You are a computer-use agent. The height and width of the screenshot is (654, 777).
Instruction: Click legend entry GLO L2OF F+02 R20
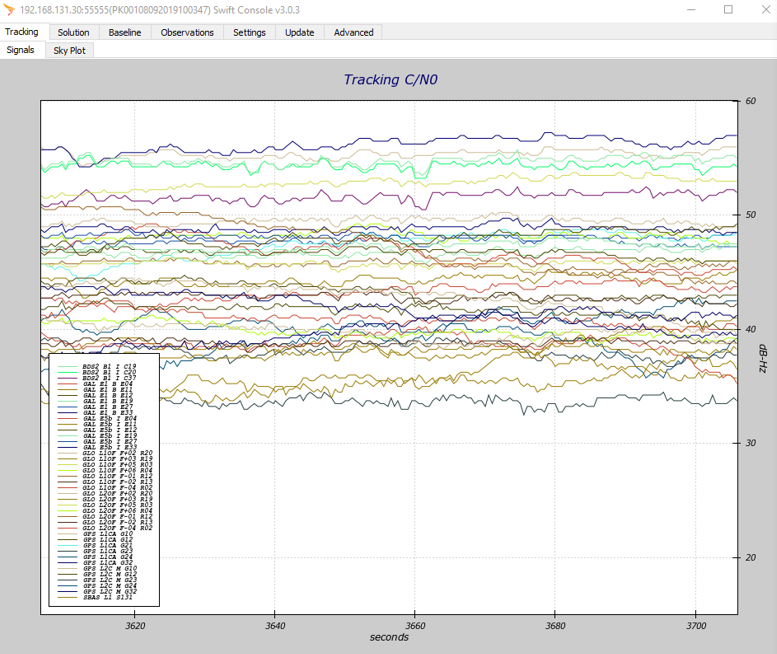[105, 493]
